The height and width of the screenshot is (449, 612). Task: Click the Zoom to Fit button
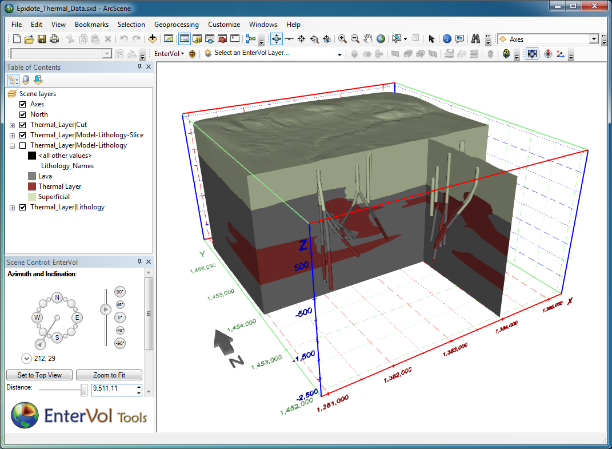click(x=109, y=375)
